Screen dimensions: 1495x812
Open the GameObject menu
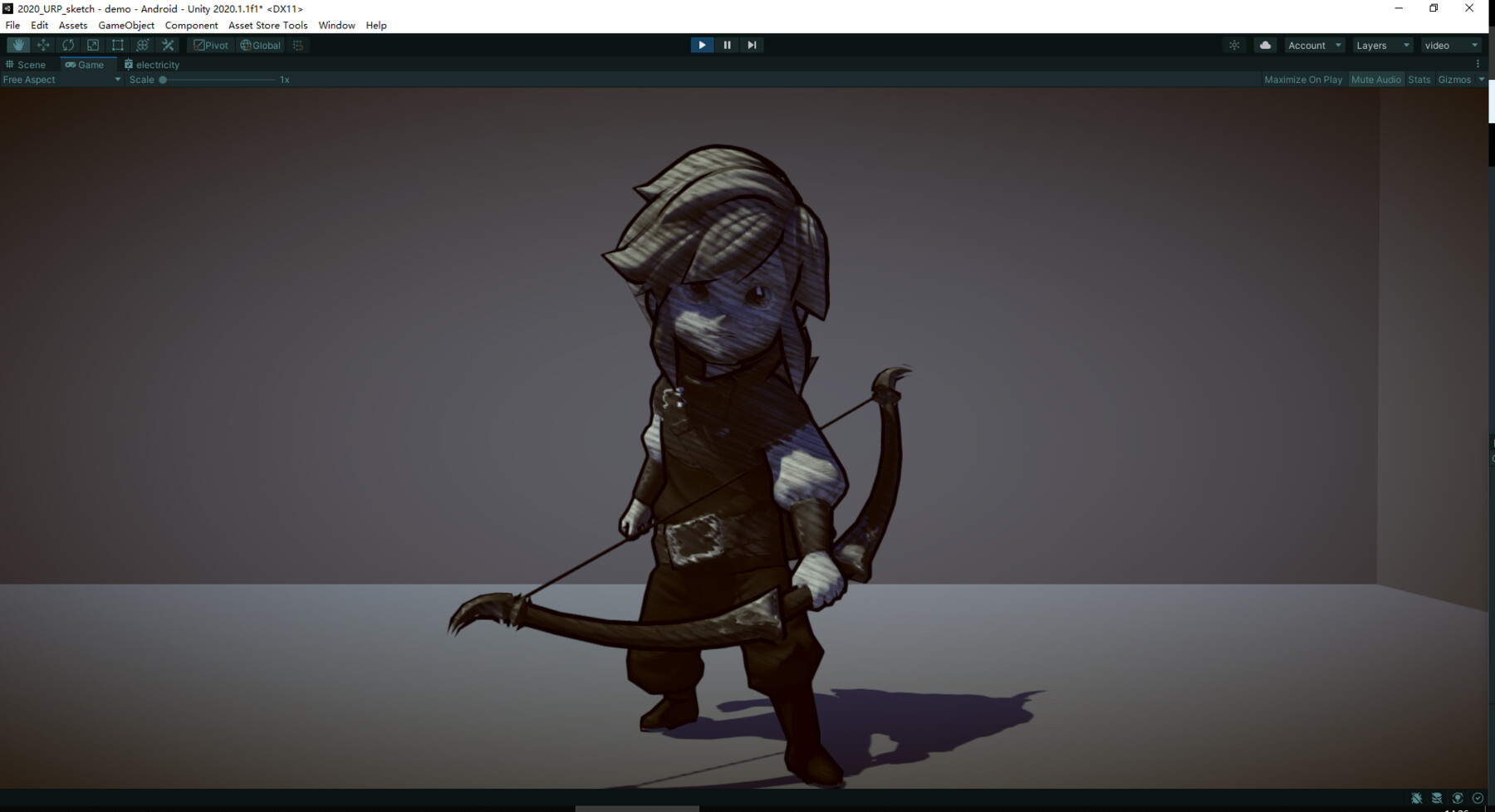pyautogui.click(x=125, y=25)
